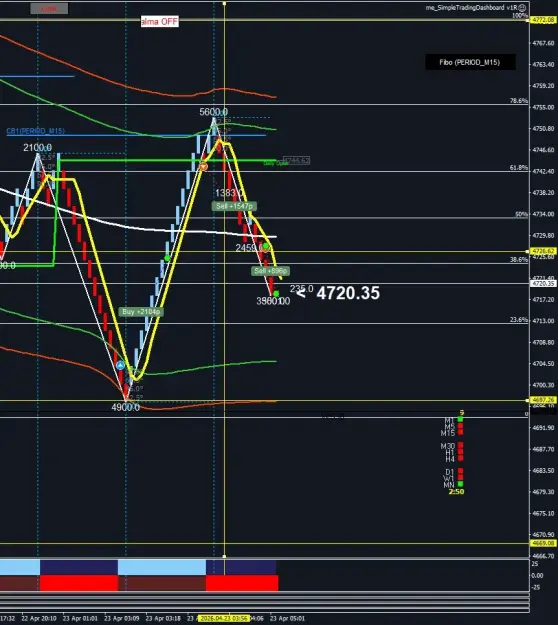The image size is (558, 625).
Task: Click the orange down-arrow sell signal marker
Action: (x=203, y=167)
